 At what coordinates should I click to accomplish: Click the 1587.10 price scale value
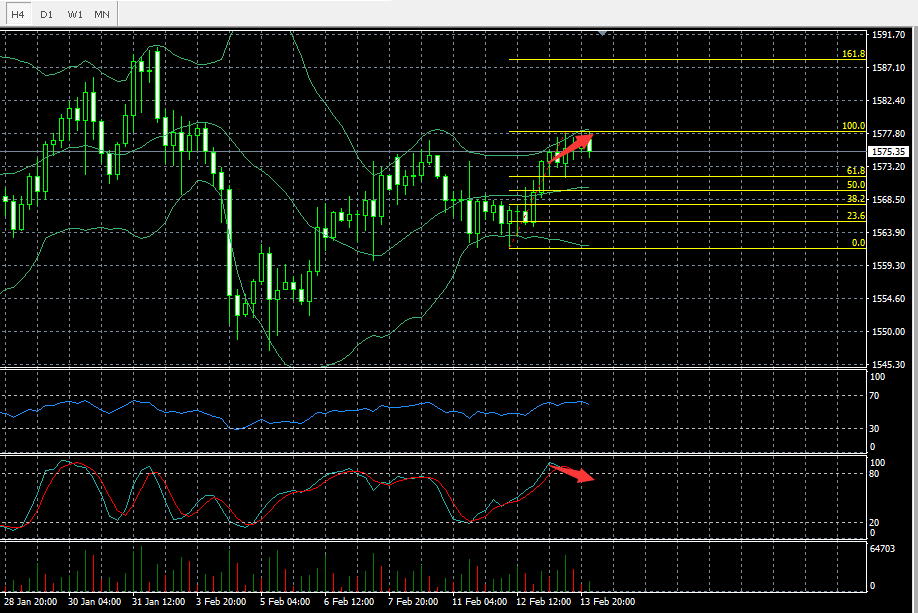point(888,68)
